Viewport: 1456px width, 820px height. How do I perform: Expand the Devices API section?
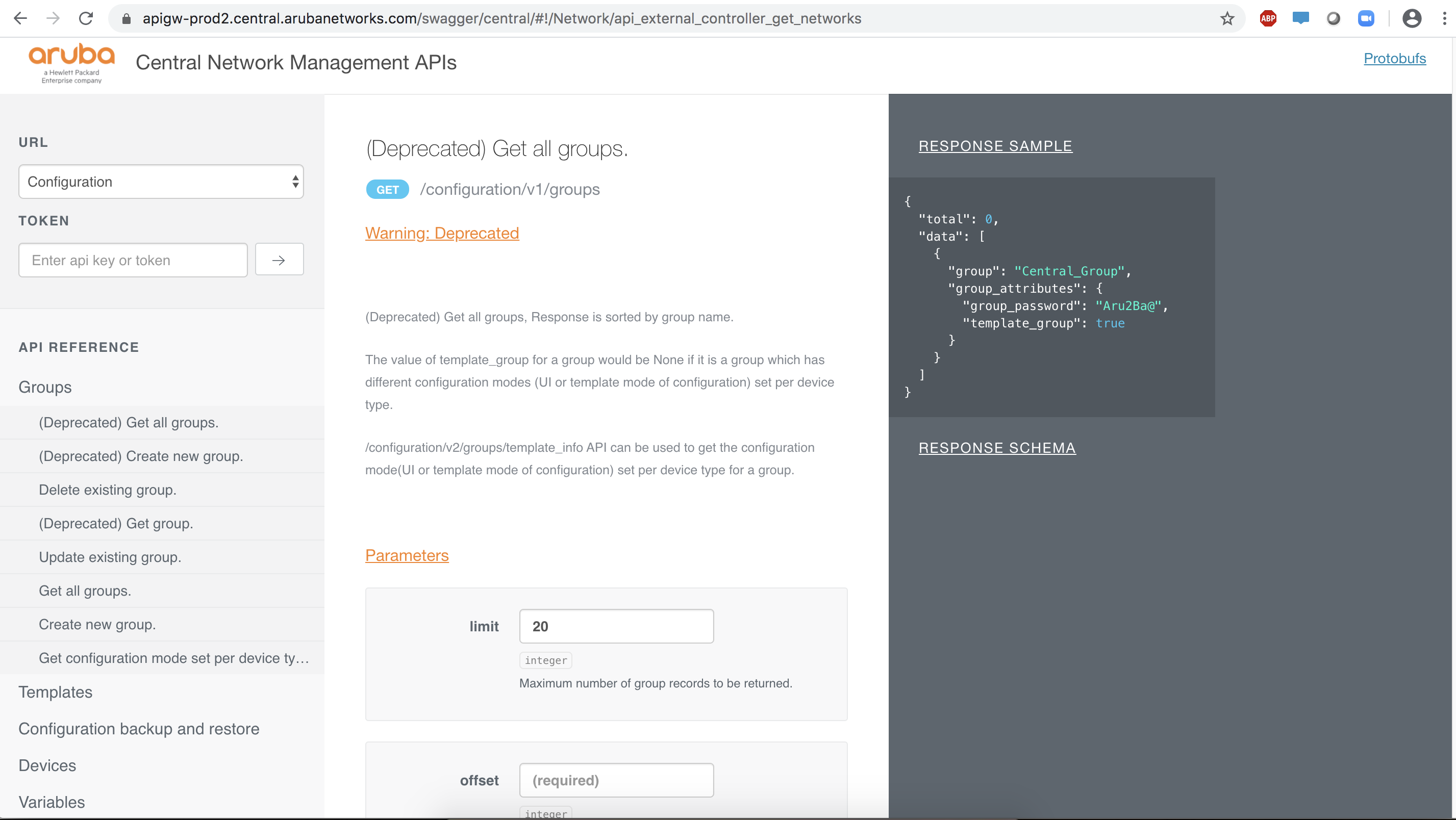point(47,765)
